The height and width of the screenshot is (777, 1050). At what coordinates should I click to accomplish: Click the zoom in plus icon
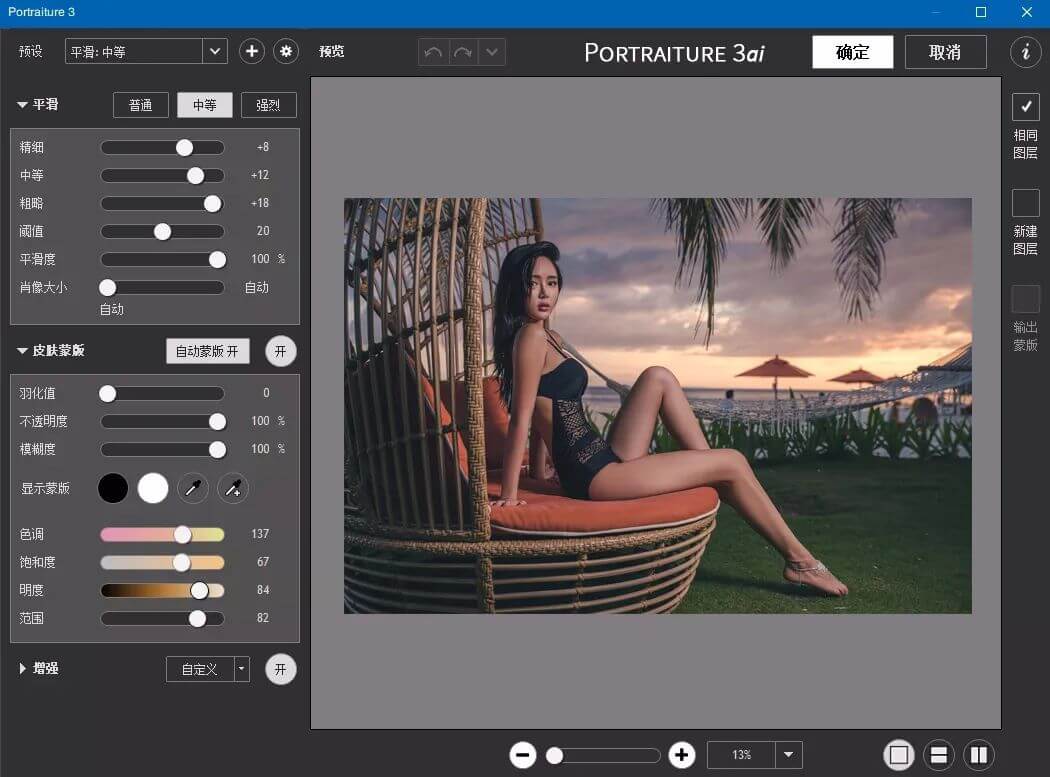(682, 755)
